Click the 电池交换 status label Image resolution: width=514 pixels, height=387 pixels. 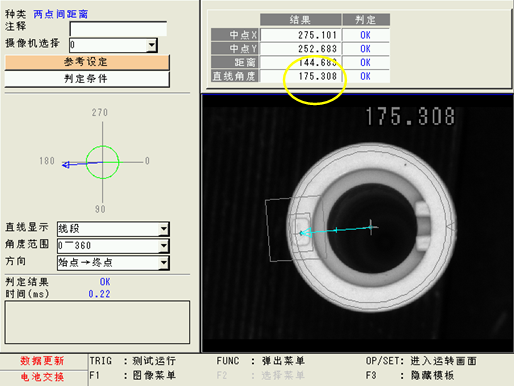tap(42, 377)
